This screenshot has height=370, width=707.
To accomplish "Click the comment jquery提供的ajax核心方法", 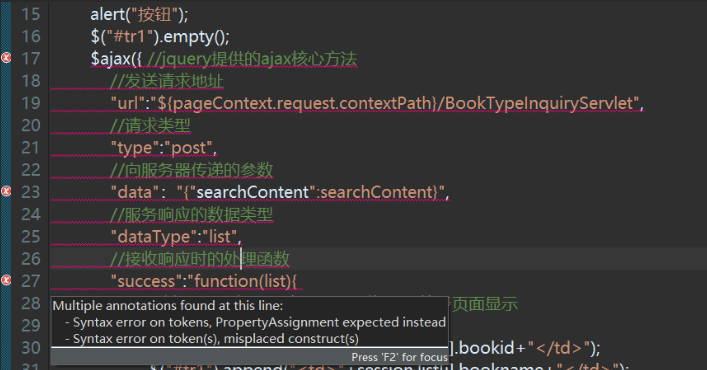I will click(252, 59).
